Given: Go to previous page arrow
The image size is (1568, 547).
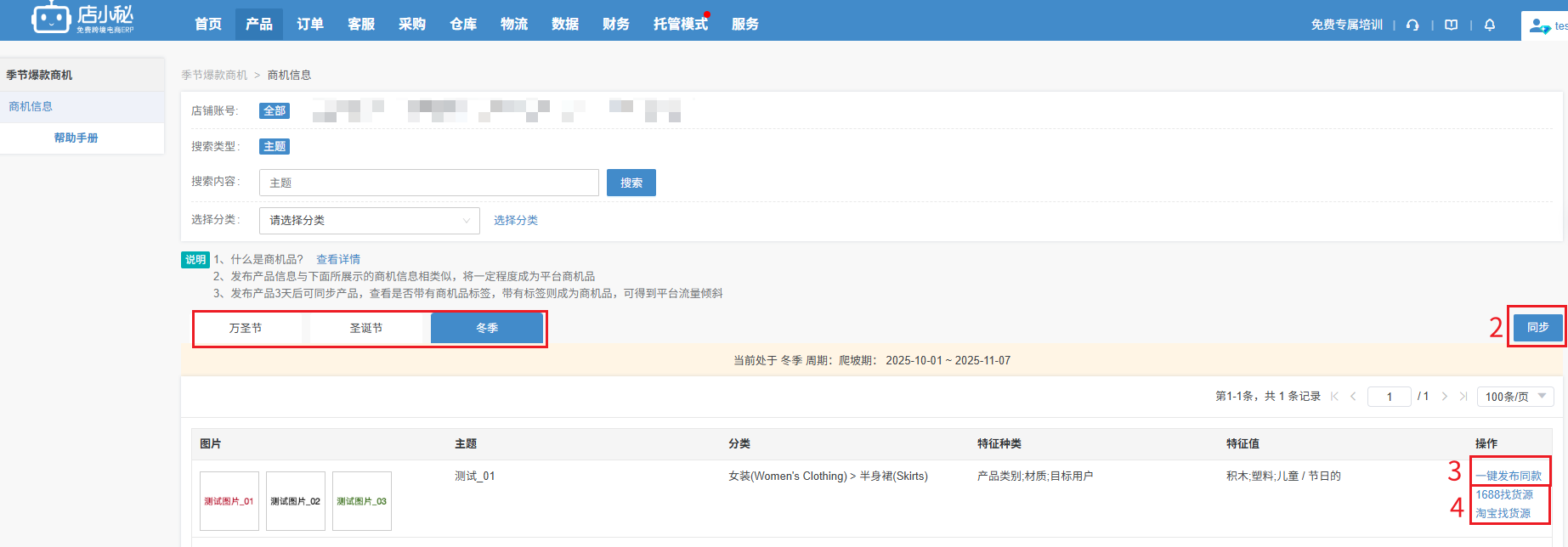Looking at the screenshot, I should click(1353, 397).
